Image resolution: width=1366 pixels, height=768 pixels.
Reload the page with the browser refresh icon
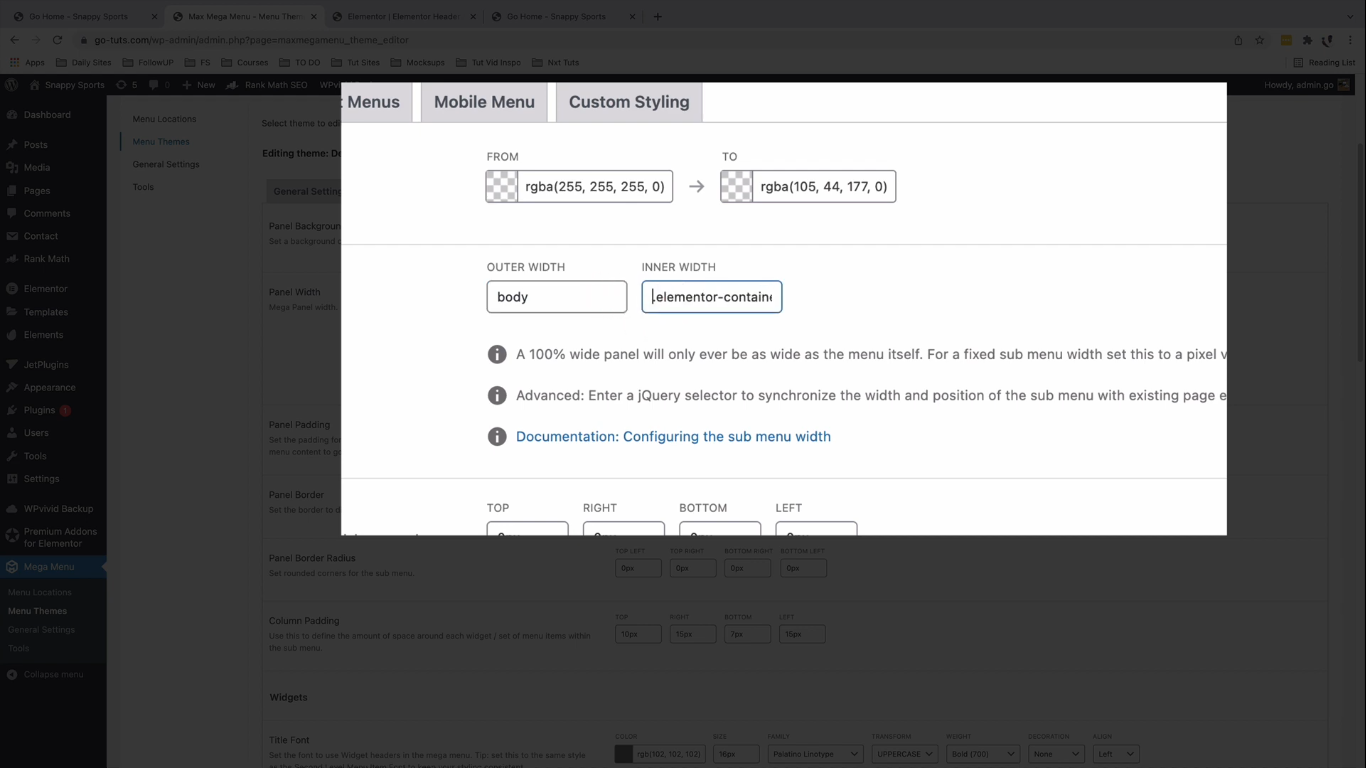click(x=57, y=40)
